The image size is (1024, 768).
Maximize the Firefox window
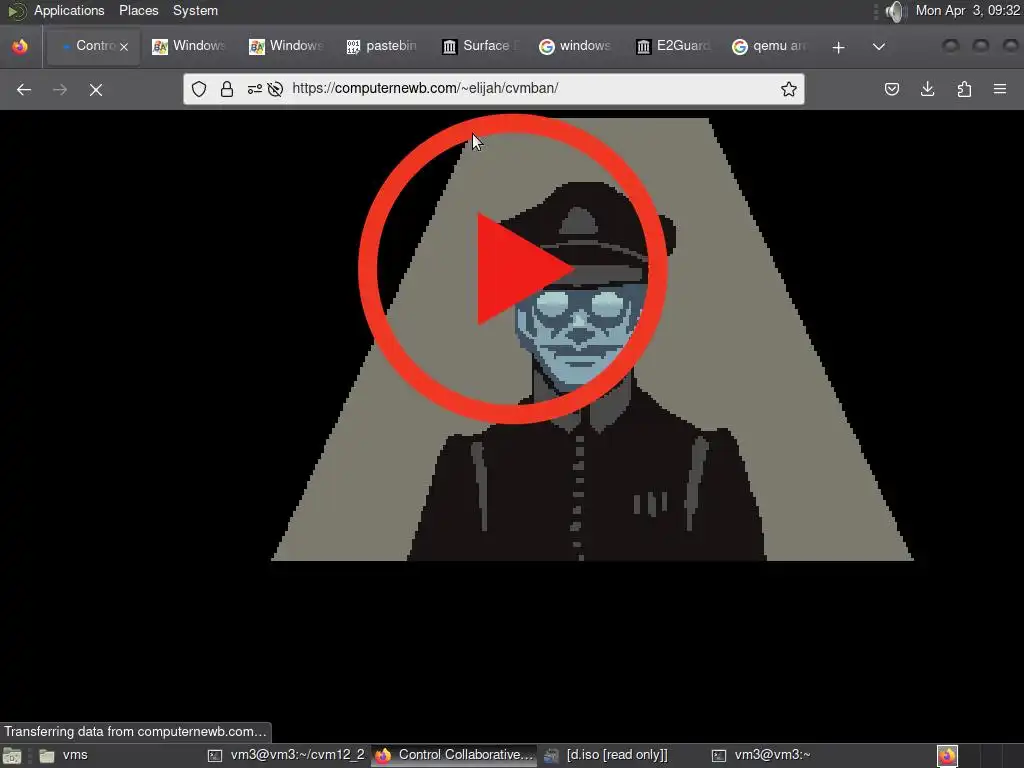click(981, 46)
